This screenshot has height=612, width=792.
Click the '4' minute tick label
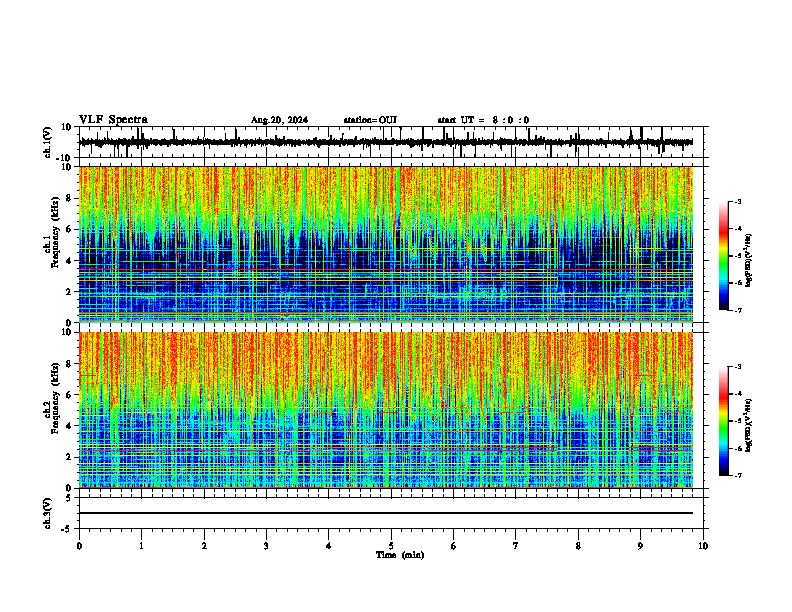click(x=328, y=546)
